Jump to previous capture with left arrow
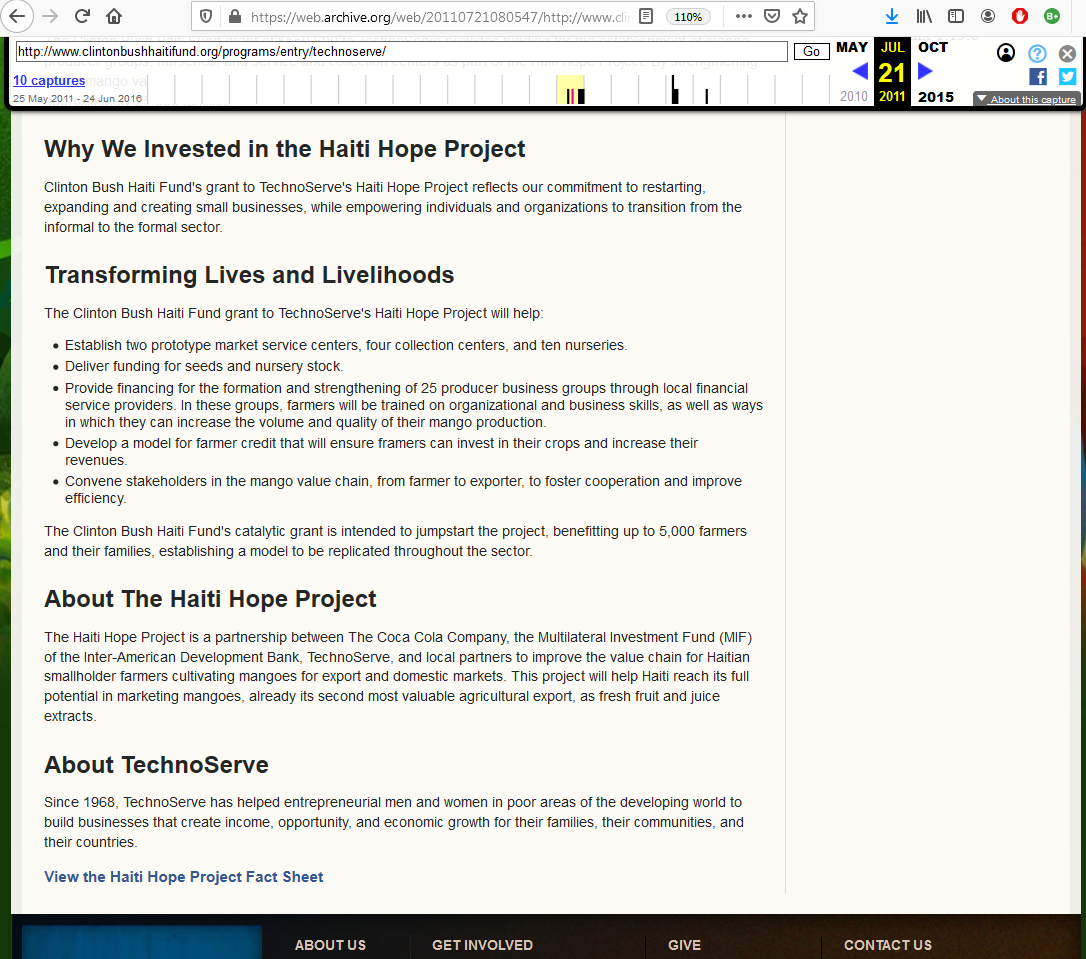 tap(860, 71)
